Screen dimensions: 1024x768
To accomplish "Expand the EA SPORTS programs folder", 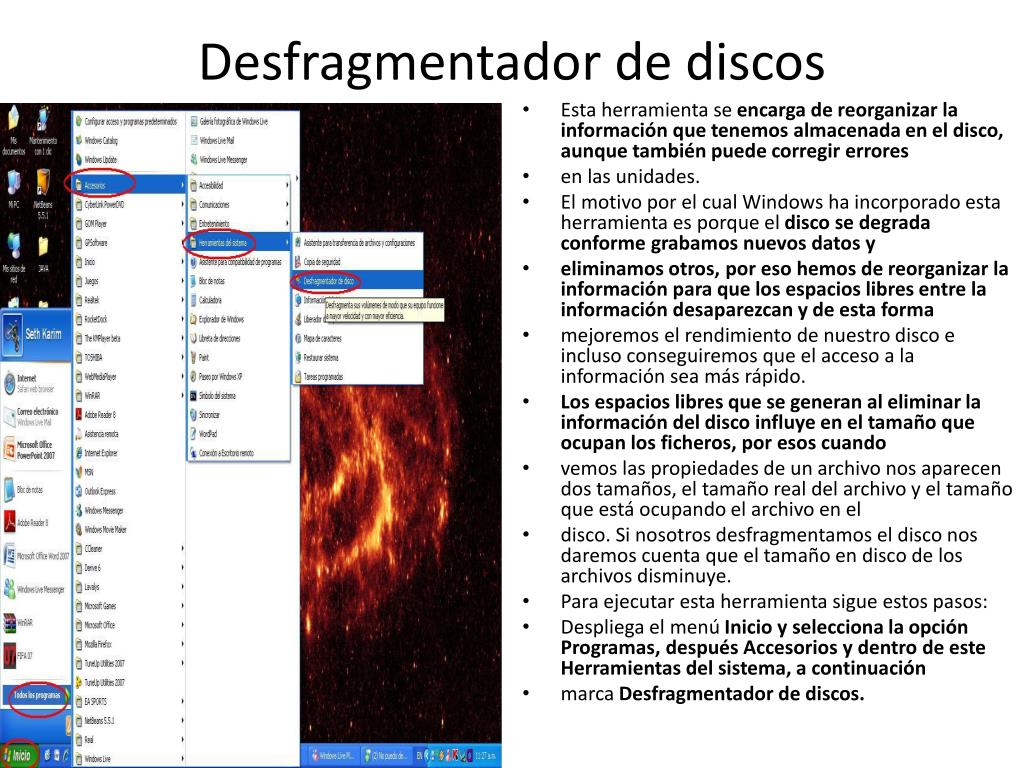I will point(129,701).
